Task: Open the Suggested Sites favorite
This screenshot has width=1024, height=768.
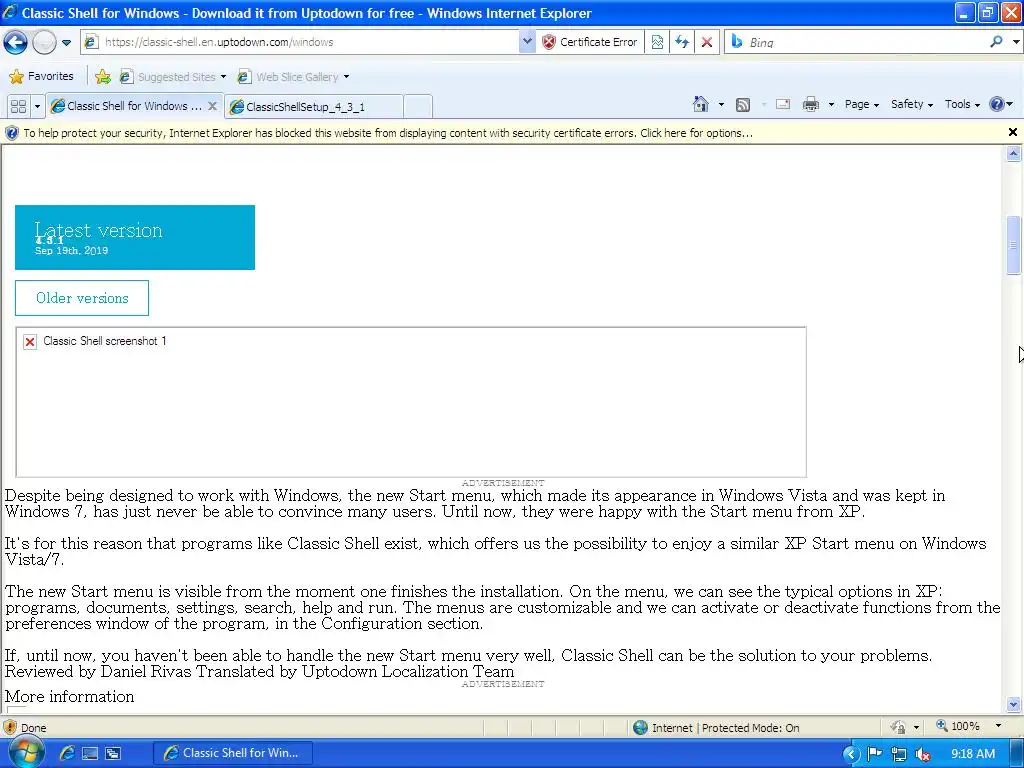Action: coord(173,76)
